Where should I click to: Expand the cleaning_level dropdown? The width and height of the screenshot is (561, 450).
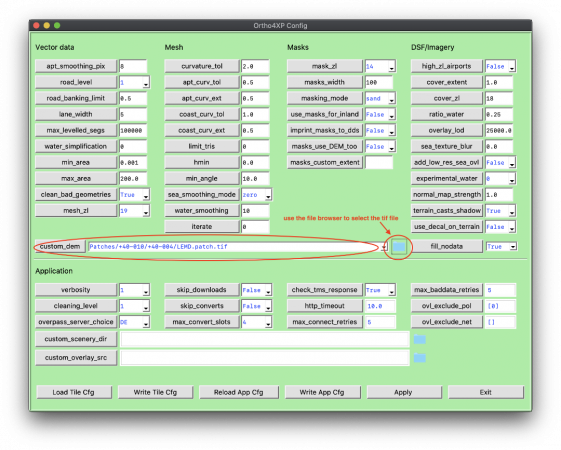pyautogui.click(x=146, y=306)
